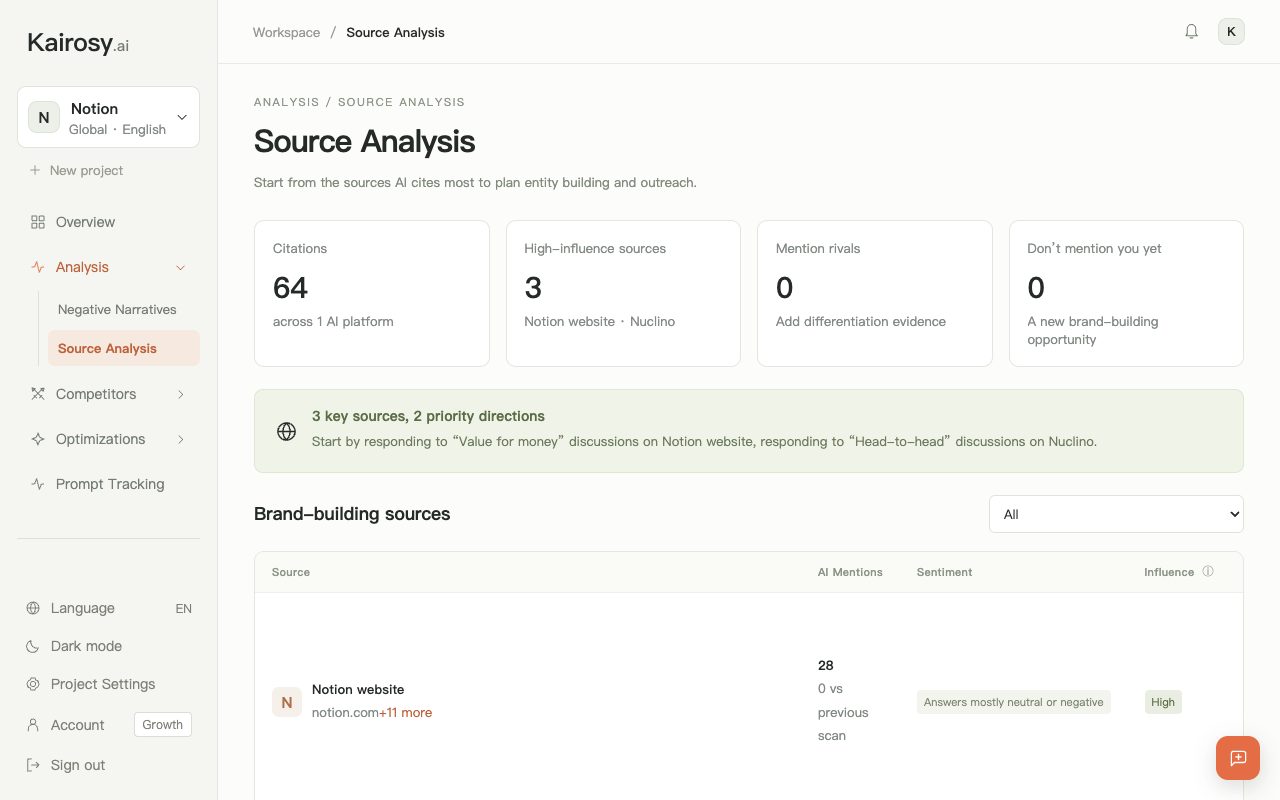Open Account settings
Viewport: 1280px width, 800px height.
coord(77,725)
